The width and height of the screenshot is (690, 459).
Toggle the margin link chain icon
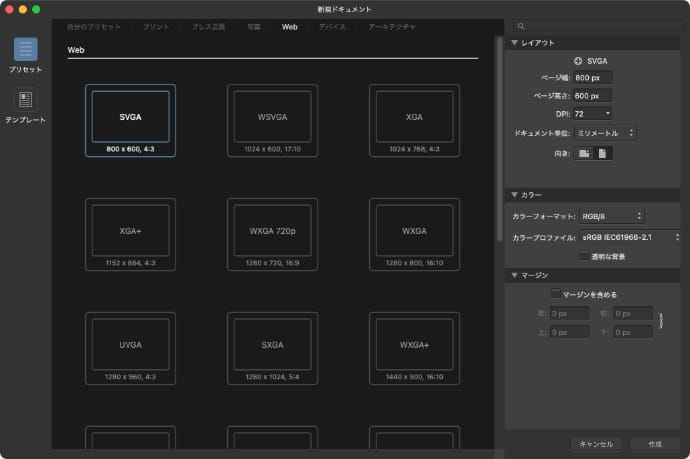point(659,321)
